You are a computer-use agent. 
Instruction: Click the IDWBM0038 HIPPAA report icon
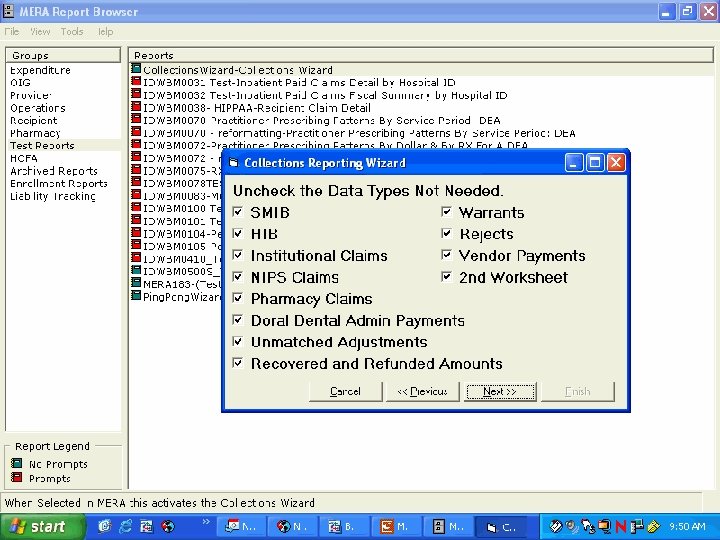tap(136, 107)
